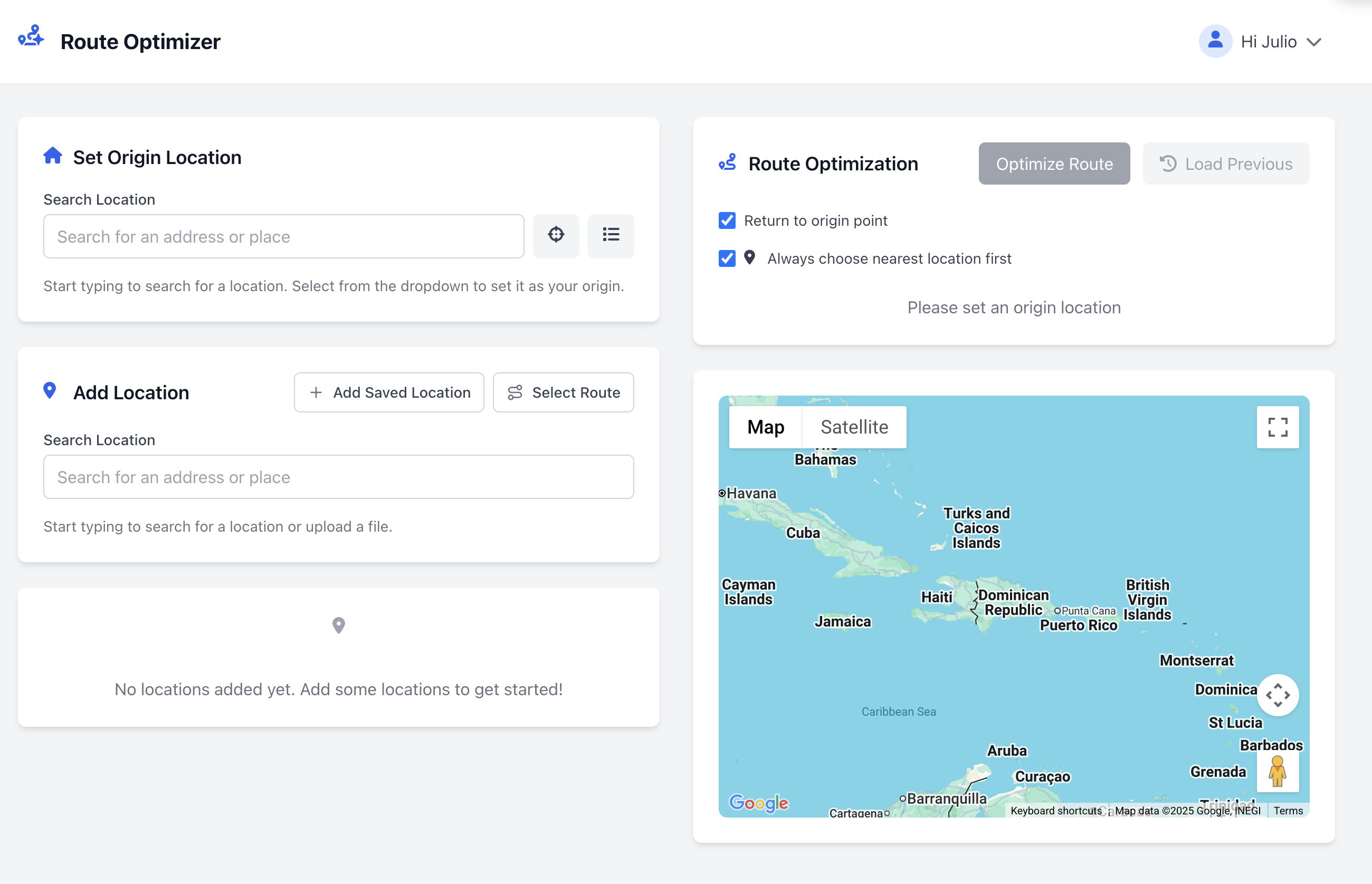
Task: Click the Caribbean Sea label on the map
Action: pos(898,712)
